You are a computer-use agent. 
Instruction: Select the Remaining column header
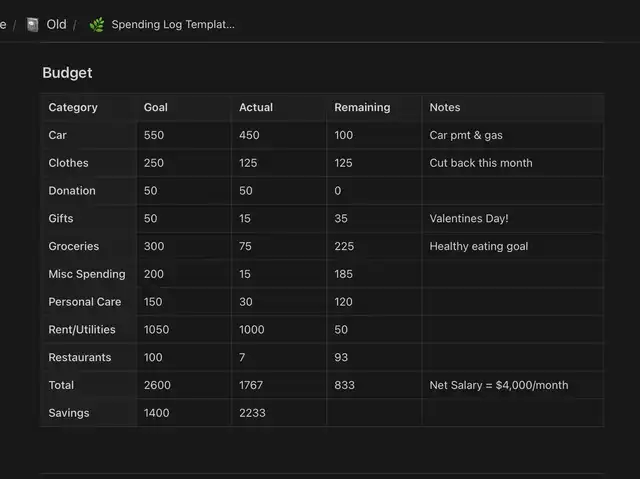tap(362, 107)
